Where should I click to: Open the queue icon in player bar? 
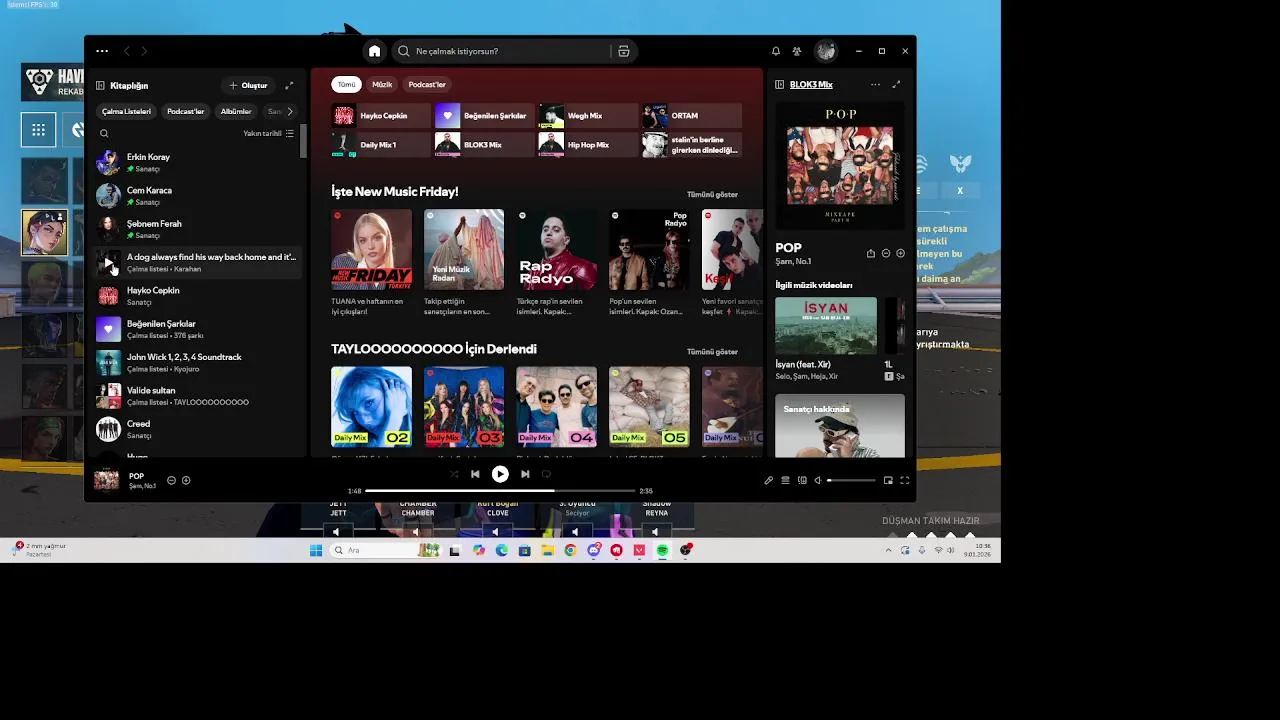[x=785, y=480]
